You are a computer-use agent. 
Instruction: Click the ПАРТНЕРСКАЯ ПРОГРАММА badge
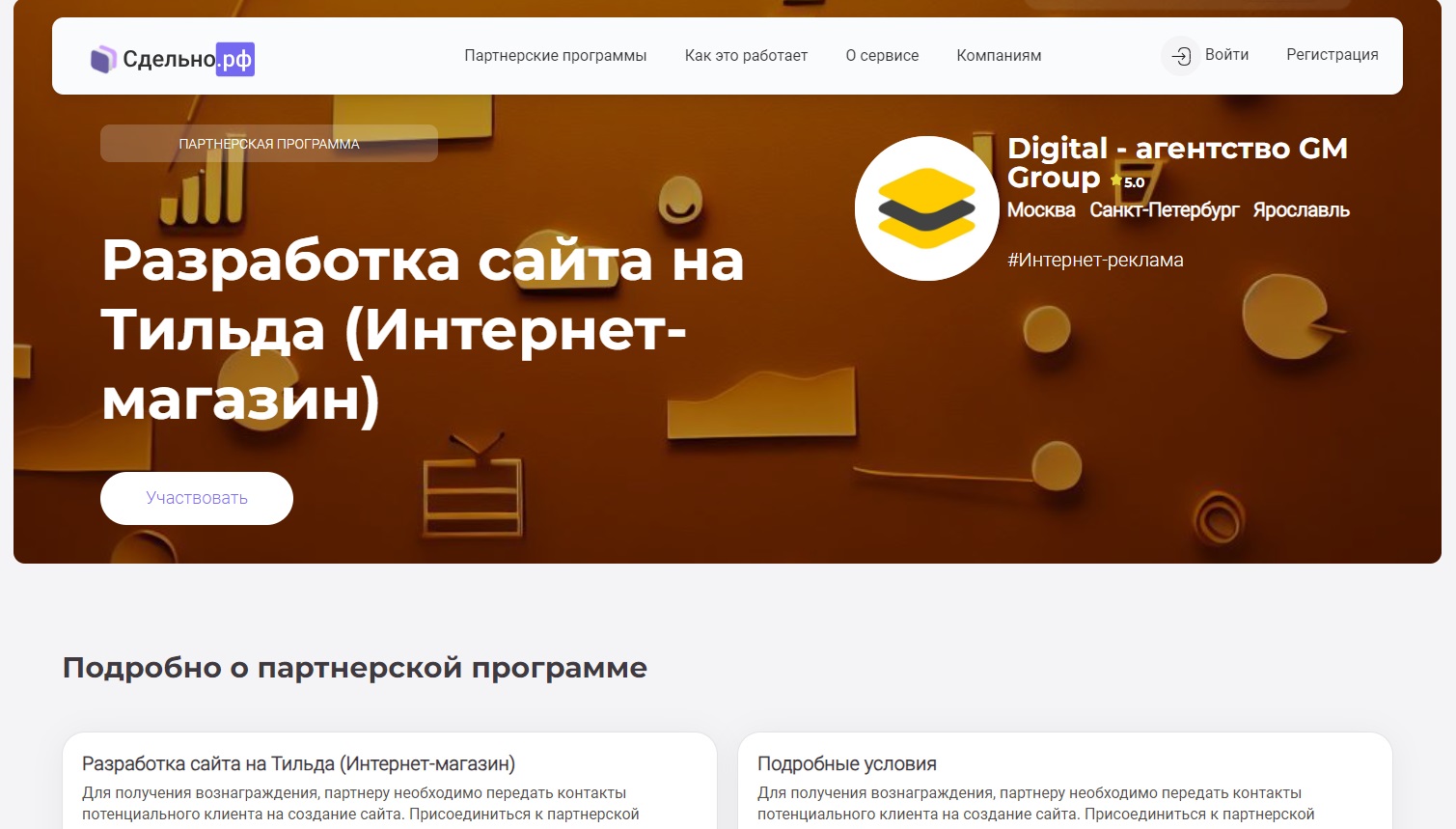pyautogui.click(x=268, y=144)
